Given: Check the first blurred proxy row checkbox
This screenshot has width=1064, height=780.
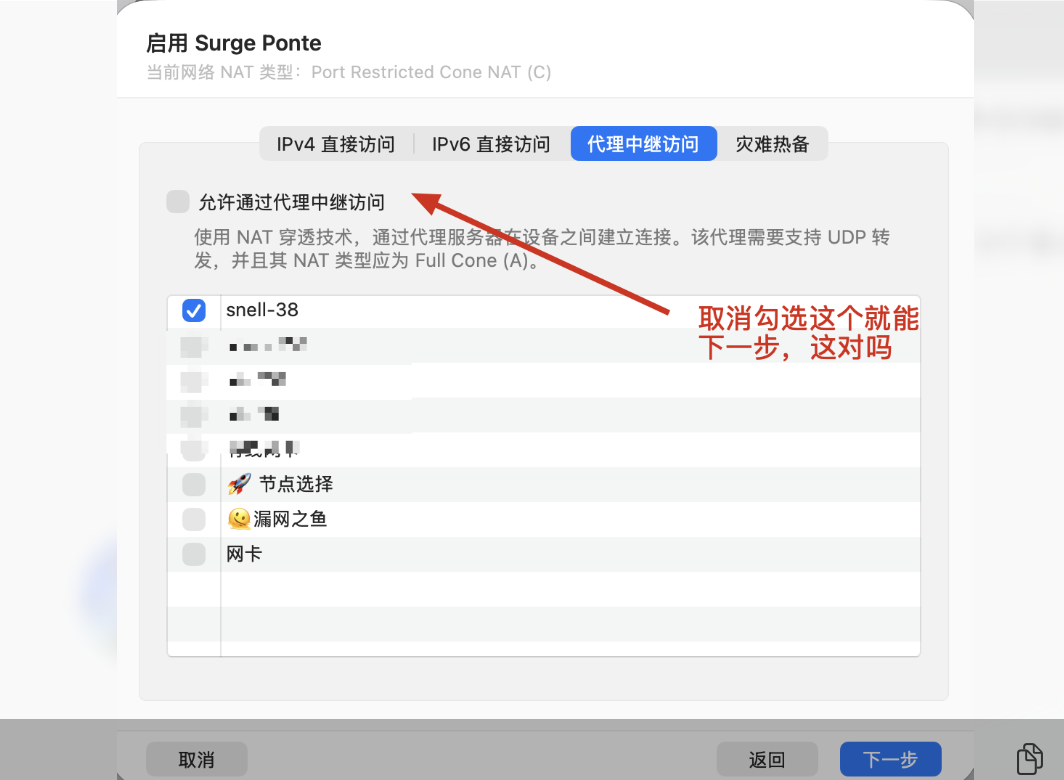Looking at the screenshot, I should click(193, 346).
